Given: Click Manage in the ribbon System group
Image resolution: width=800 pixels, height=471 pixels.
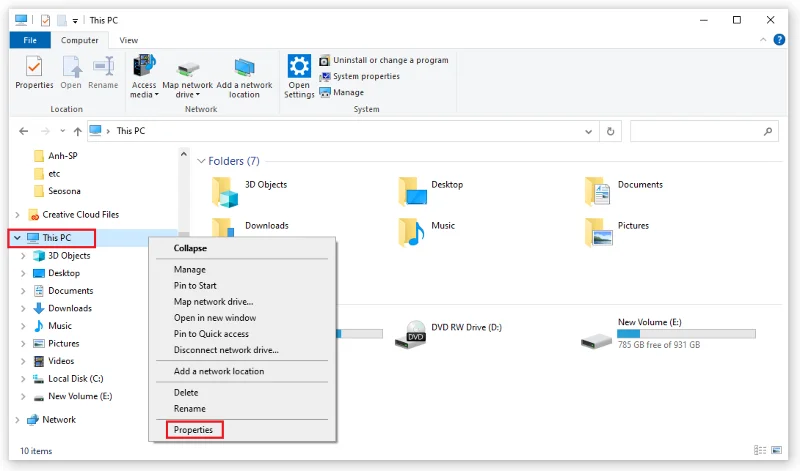Looking at the screenshot, I should coord(341,92).
